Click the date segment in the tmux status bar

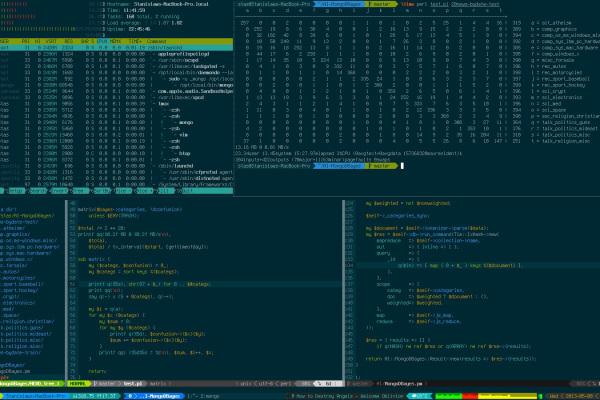pyautogui.click(x=579, y=396)
